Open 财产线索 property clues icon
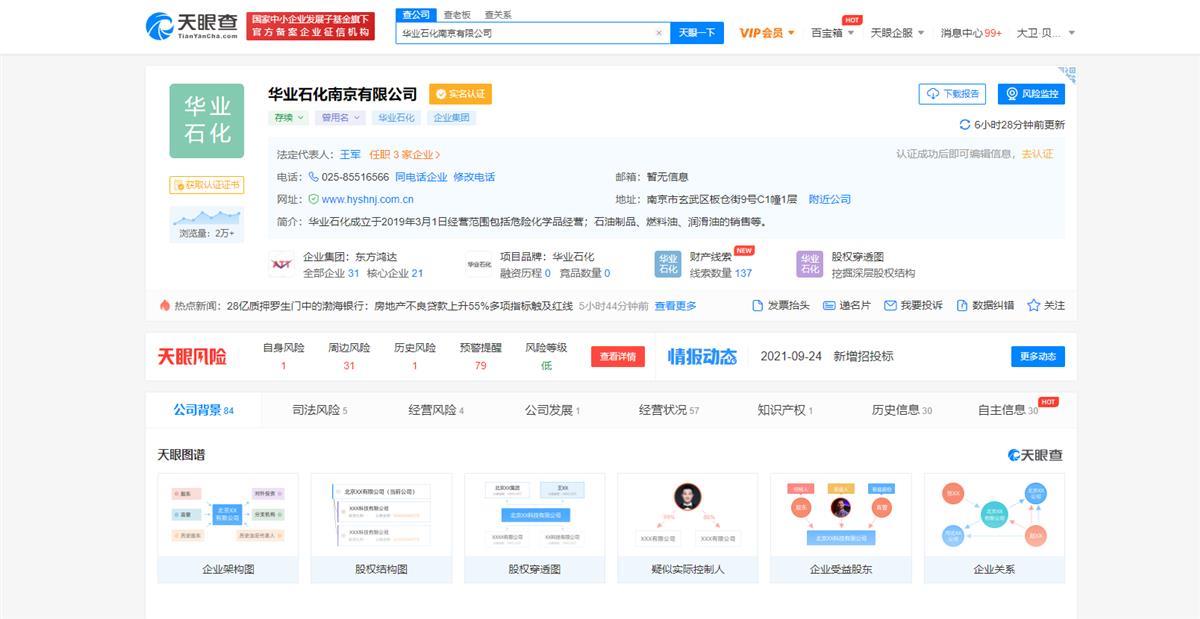 pyautogui.click(x=668, y=264)
